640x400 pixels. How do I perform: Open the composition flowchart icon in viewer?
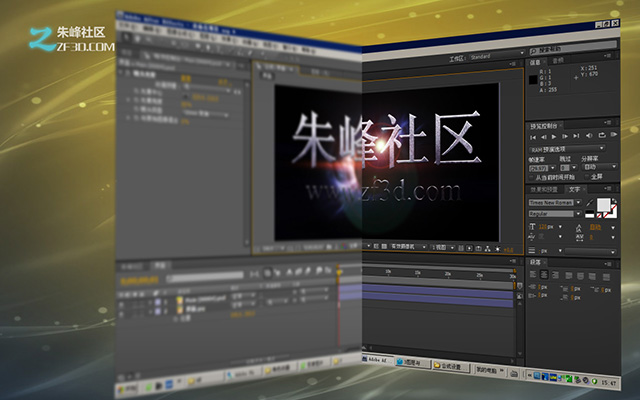(487, 249)
